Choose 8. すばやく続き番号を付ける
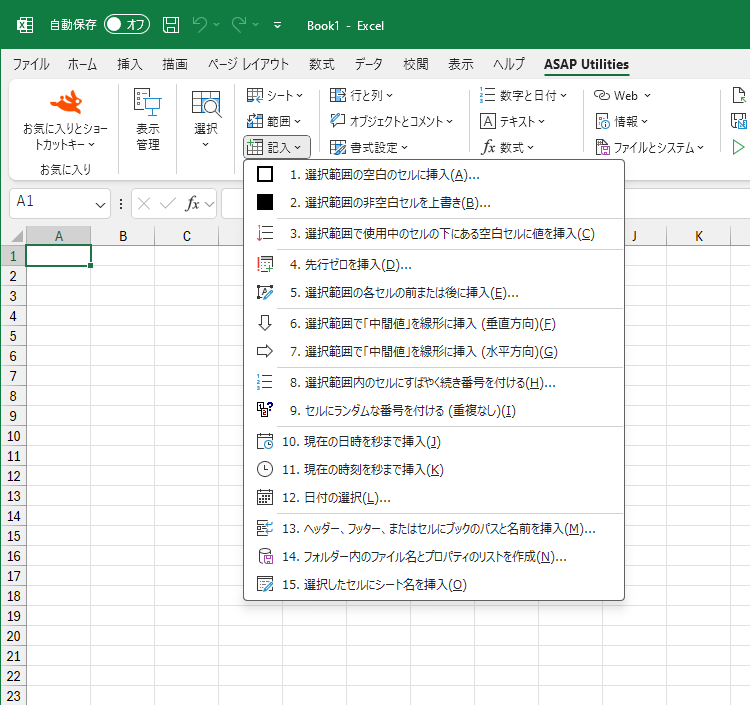The height and width of the screenshot is (705, 750). click(434, 383)
